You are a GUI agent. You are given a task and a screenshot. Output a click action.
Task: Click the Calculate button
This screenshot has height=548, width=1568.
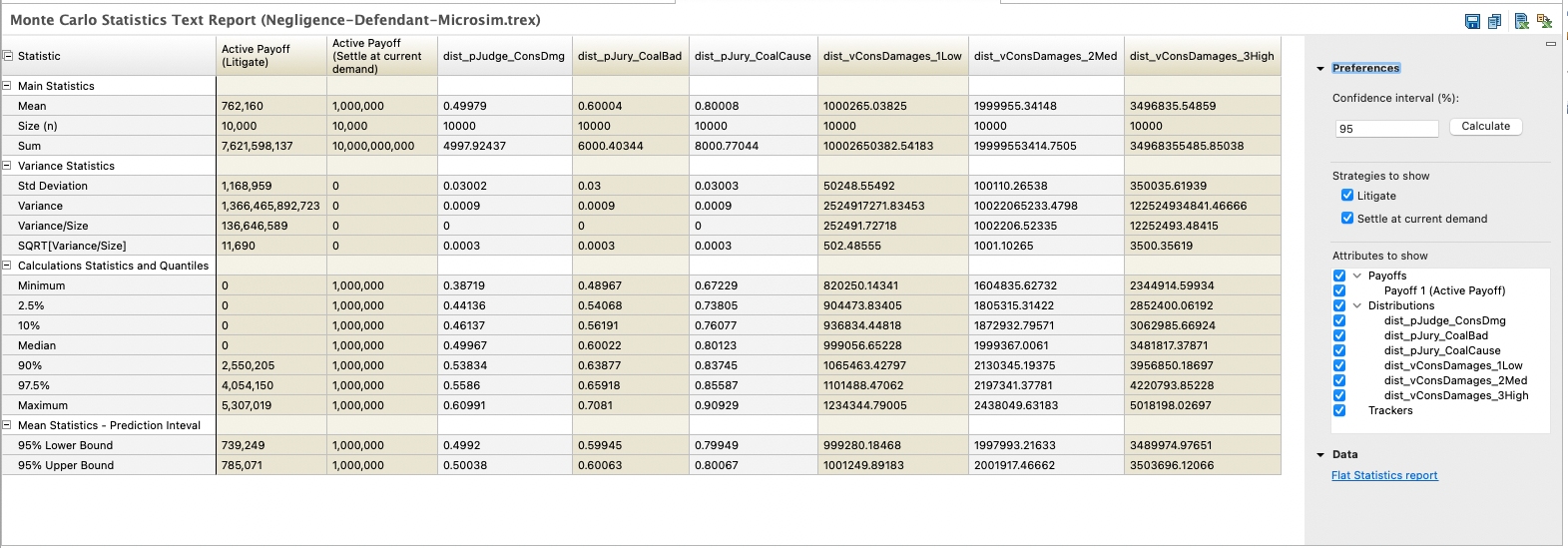click(x=1485, y=127)
